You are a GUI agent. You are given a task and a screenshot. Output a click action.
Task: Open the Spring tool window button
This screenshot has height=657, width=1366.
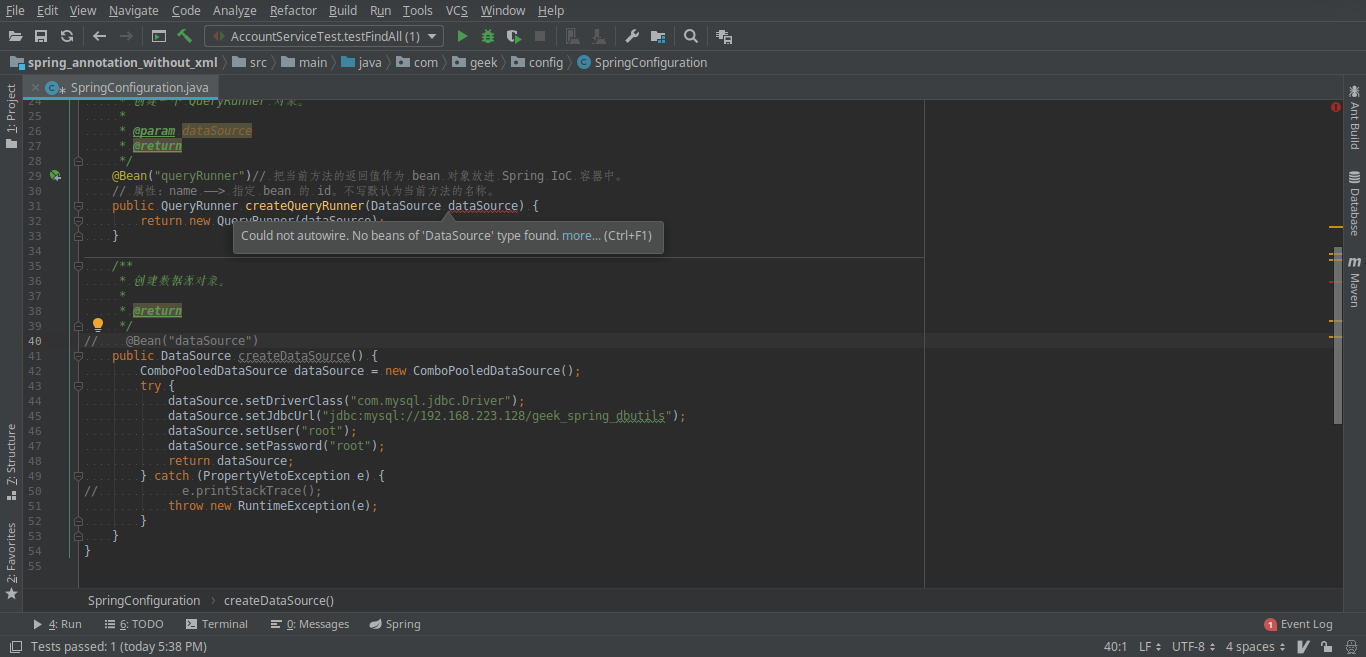(395, 624)
